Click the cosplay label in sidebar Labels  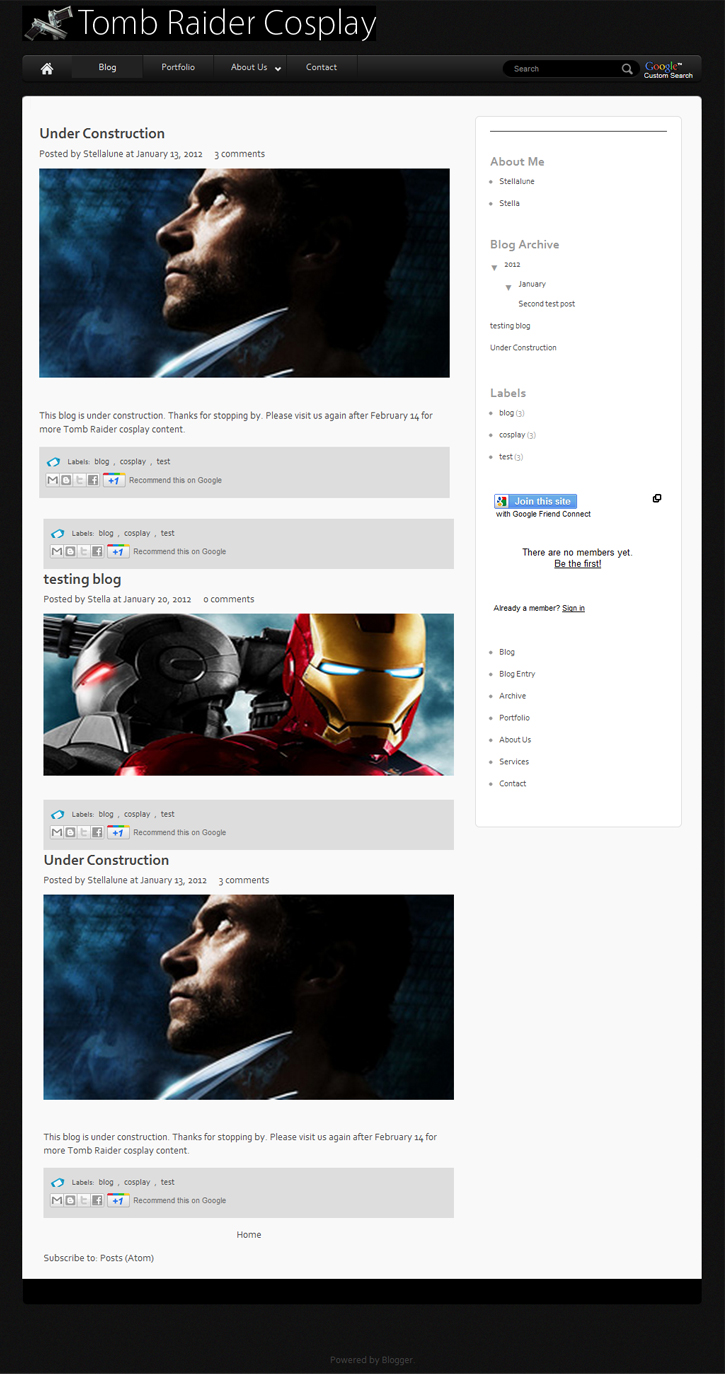[x=512, y=435]
